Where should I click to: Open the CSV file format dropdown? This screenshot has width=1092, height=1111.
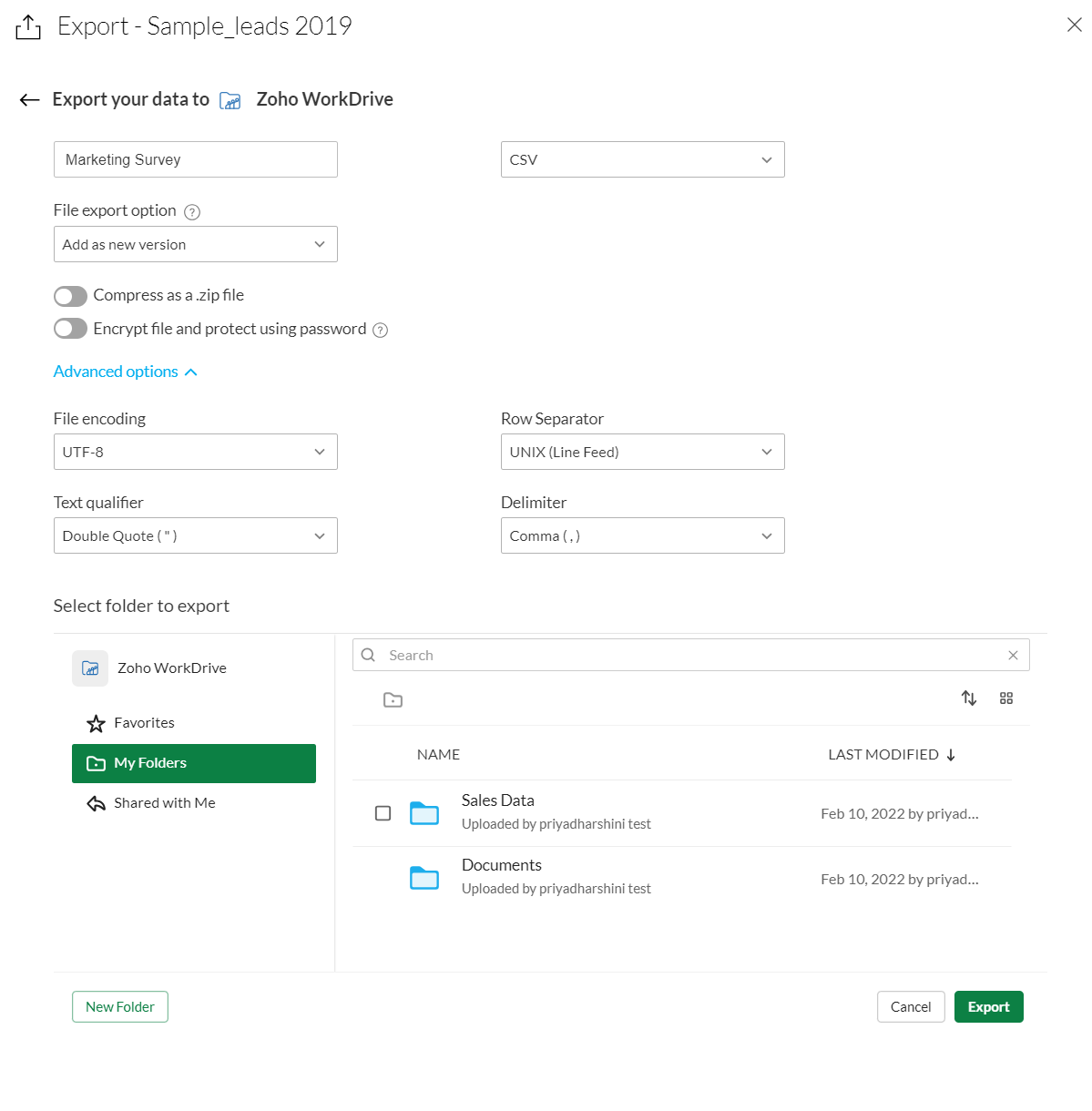(x=642, y=159)
